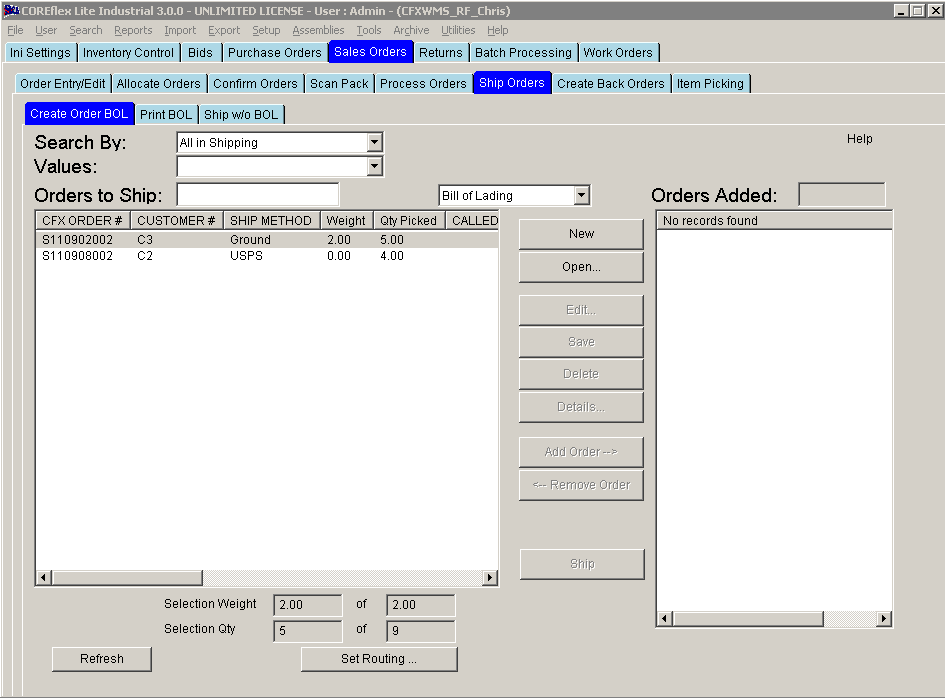Click the COREflex app icon in title bar
Viewport: 945px width, 698px height.
click(x=11, y=10)
